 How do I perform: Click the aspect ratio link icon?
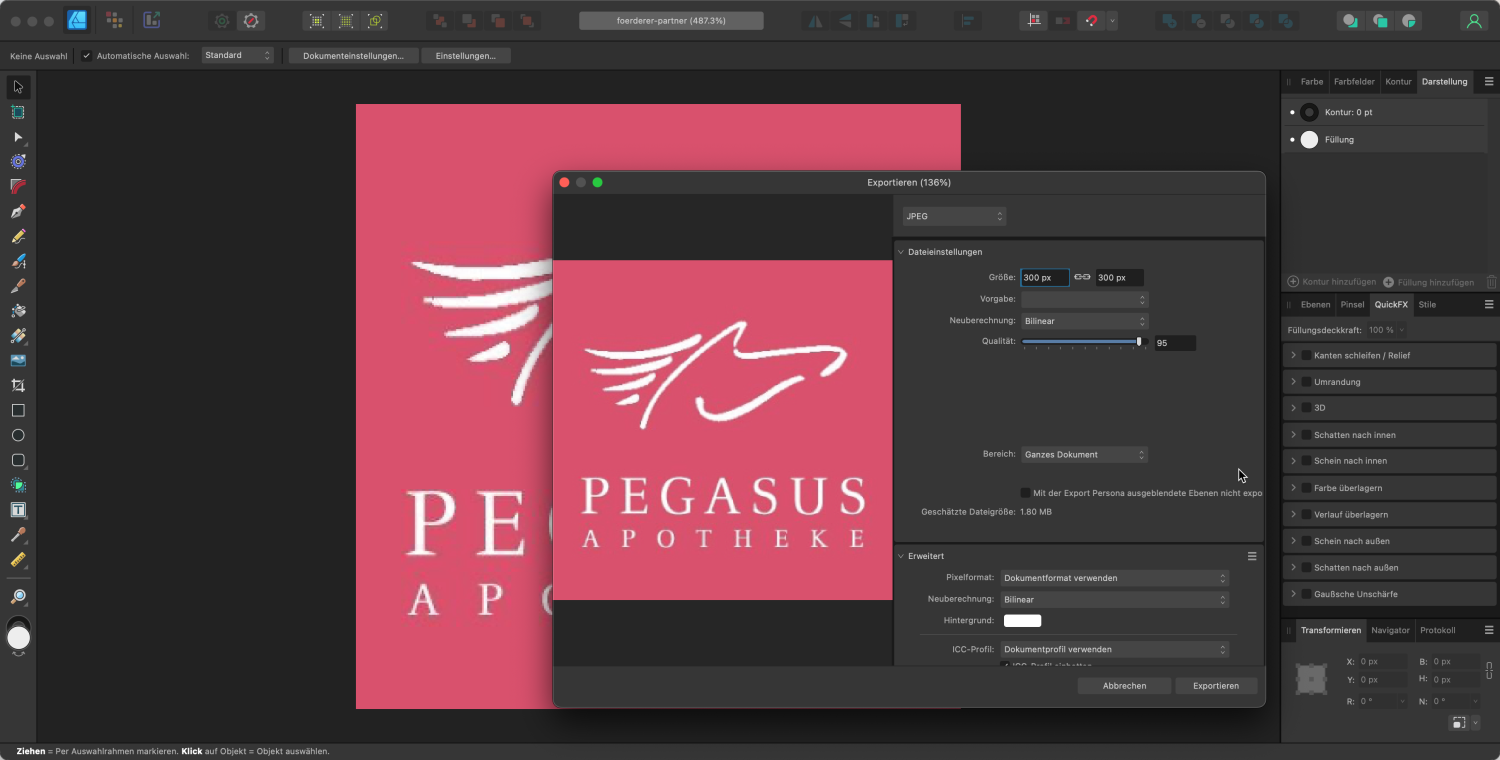coord(1082,277)
